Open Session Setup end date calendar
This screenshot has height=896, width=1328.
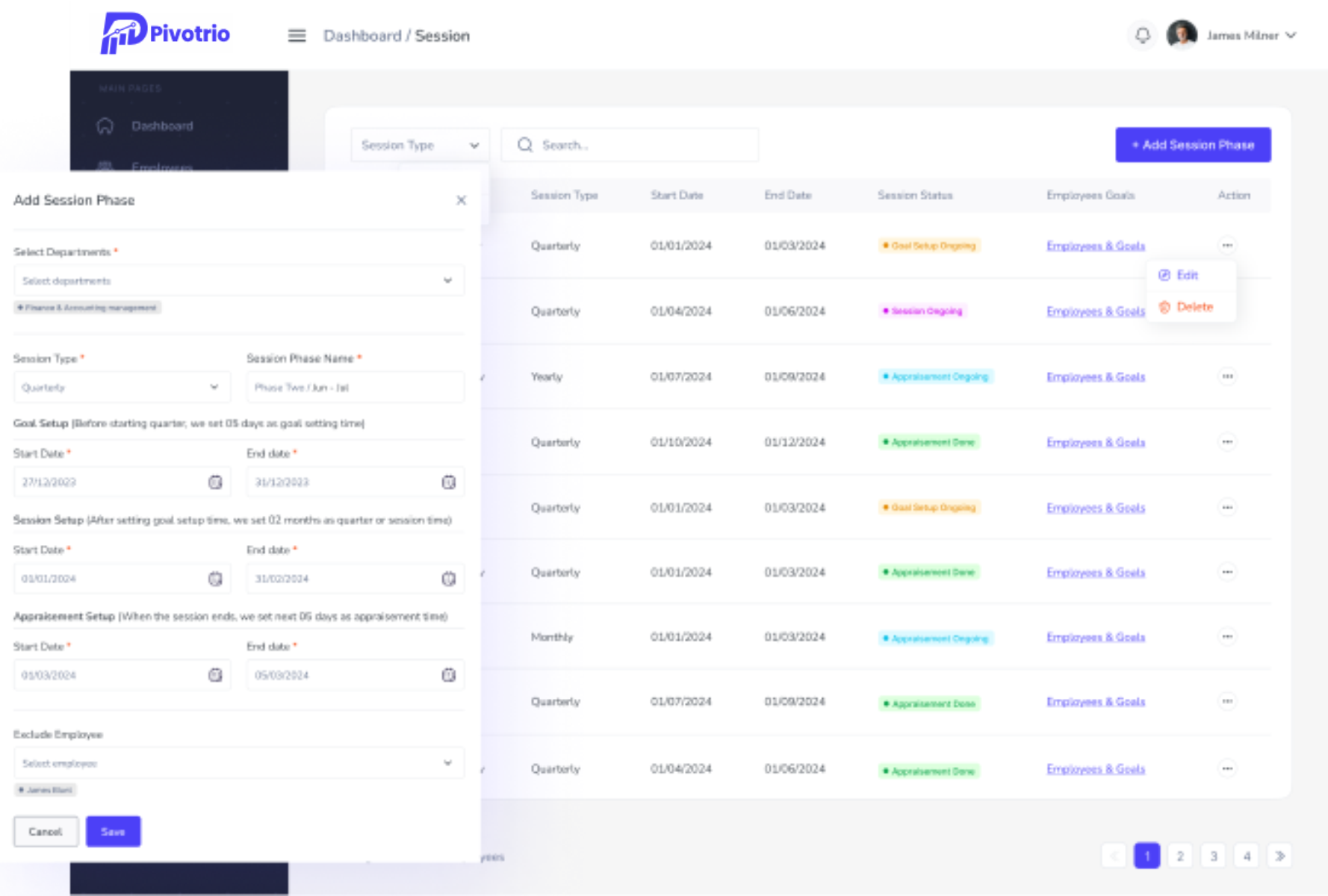448,579
